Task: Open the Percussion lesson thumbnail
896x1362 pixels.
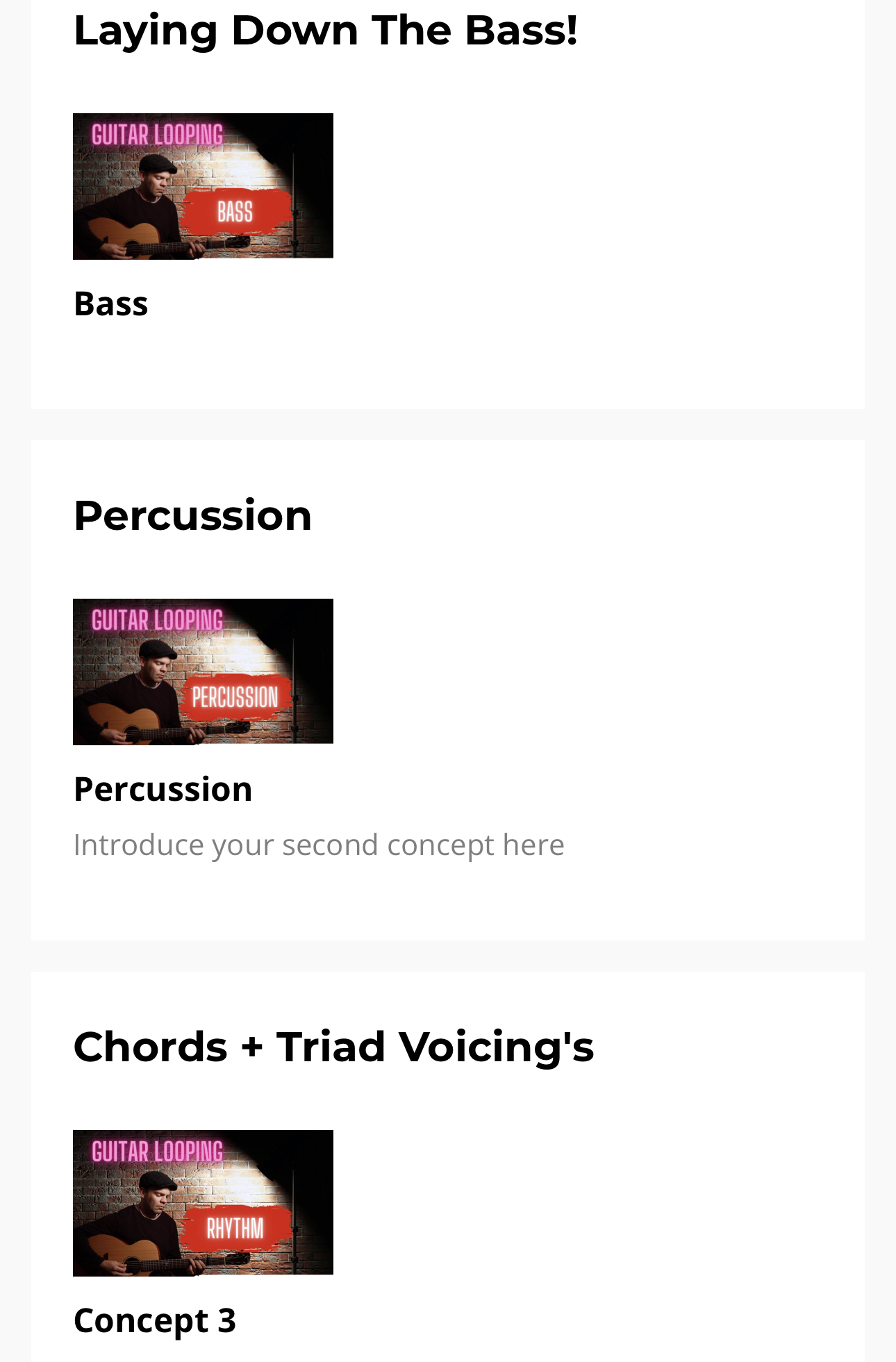Action: (203, 672)
